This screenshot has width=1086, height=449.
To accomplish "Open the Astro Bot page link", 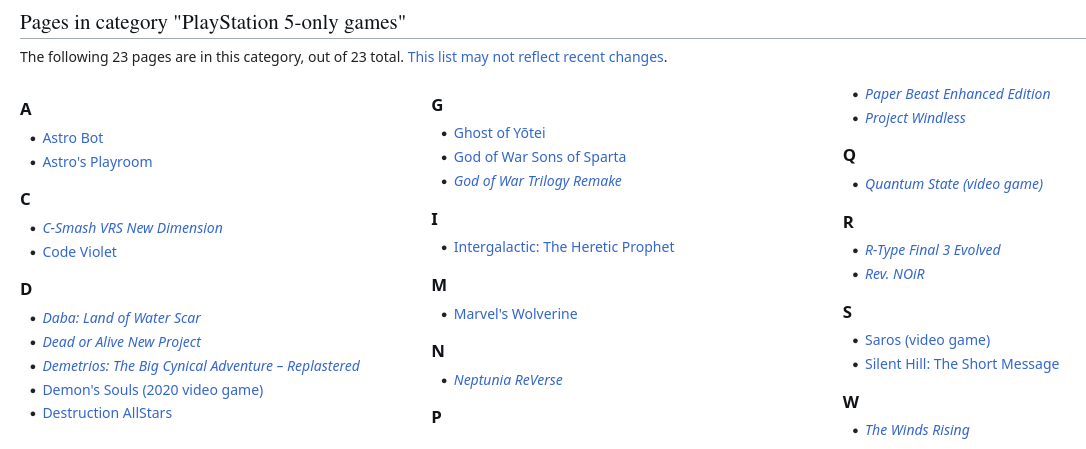I will (73, 138).
